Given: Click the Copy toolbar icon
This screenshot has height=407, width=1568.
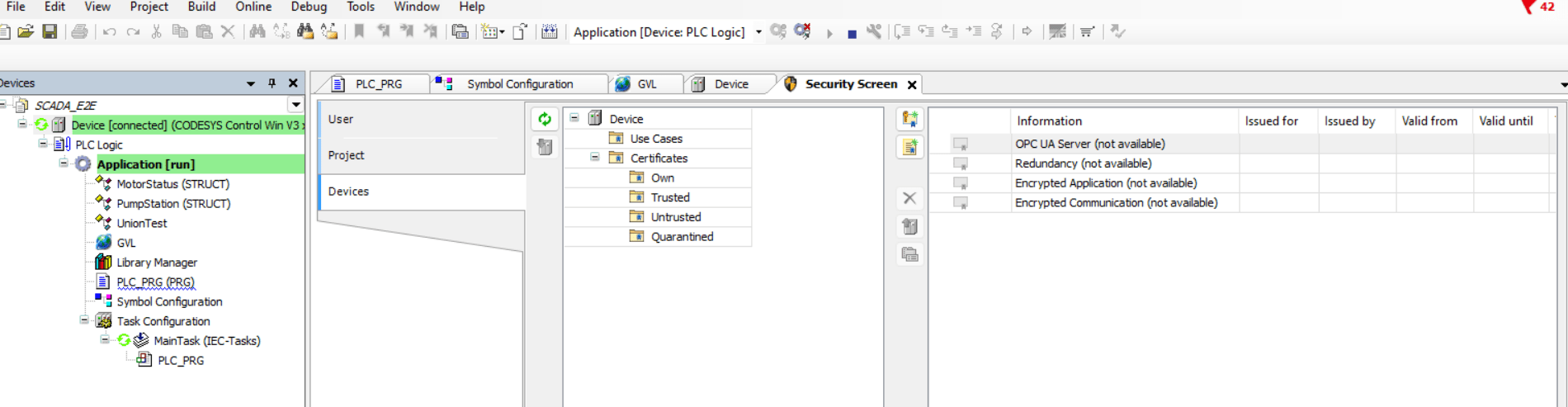Looking at the screenshot, I should [x=180, y=31].
